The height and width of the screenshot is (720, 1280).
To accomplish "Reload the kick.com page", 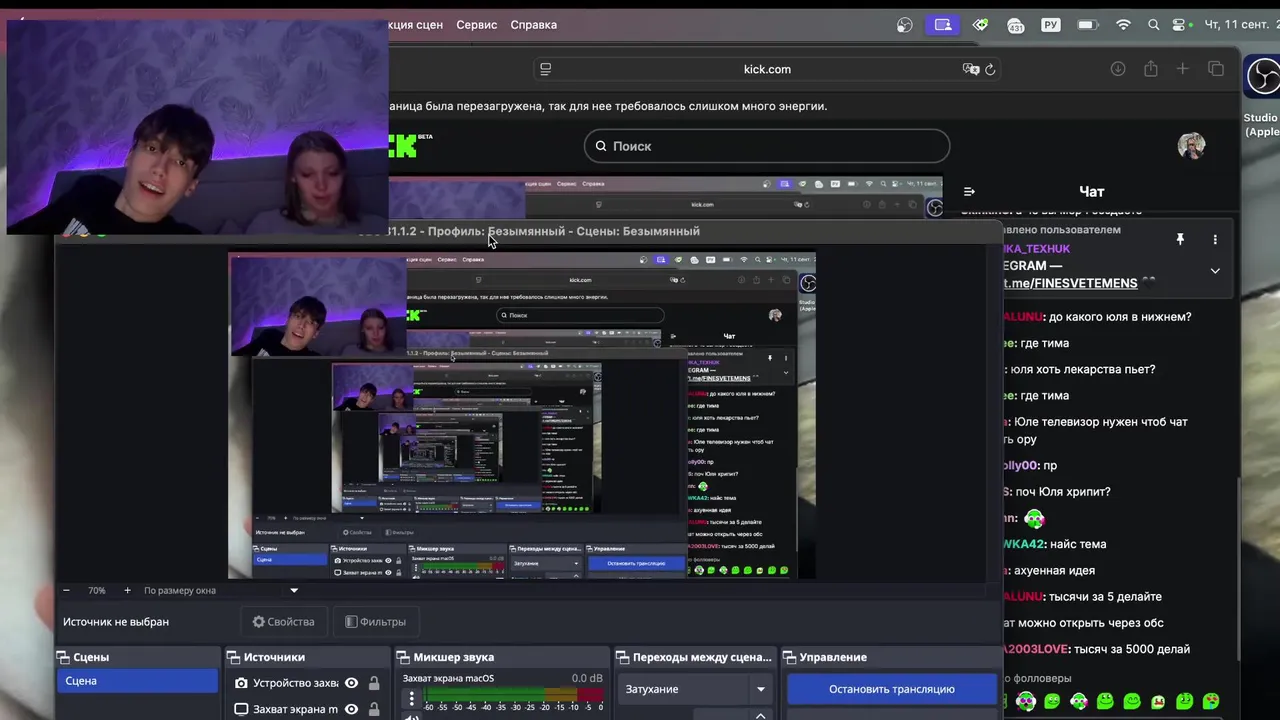I will [x=990, y=69].
